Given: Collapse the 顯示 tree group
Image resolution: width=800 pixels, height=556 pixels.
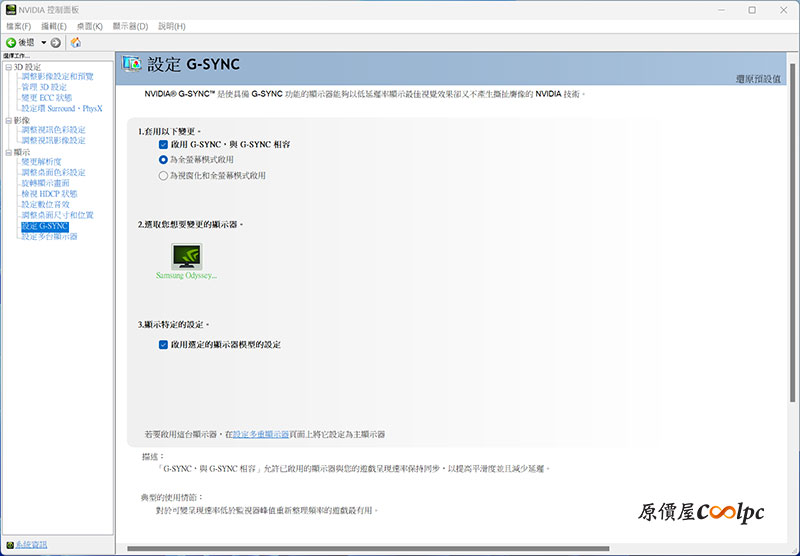Looking at the screenshot, I should pyautogui.click(x=8, y=153).
